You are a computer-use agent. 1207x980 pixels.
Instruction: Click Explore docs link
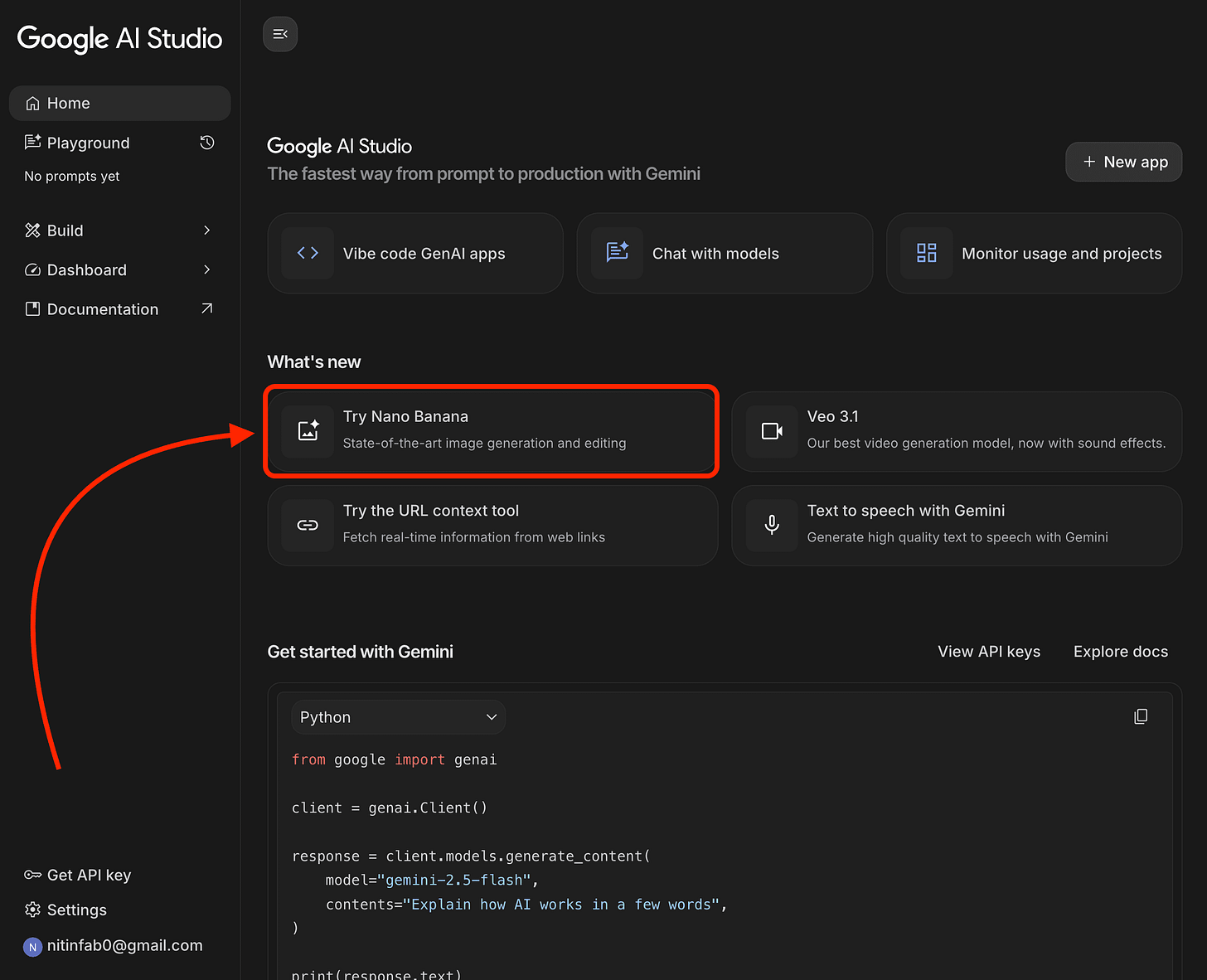tap(1121, 652)
